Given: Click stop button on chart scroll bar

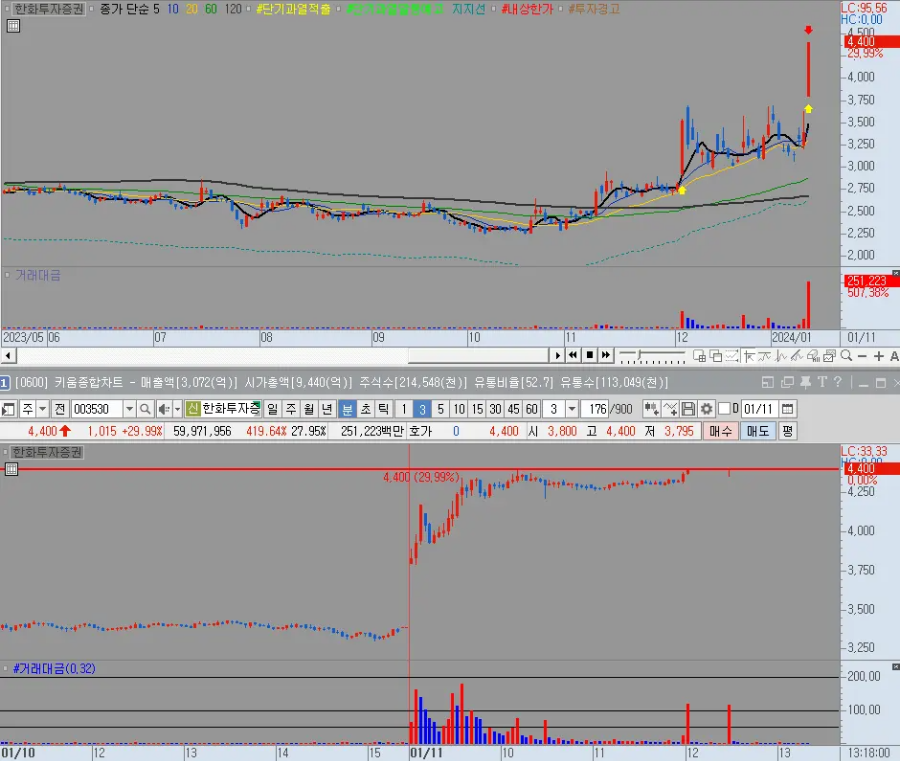Looking at the screenshot, I should (x=589, y=356).
